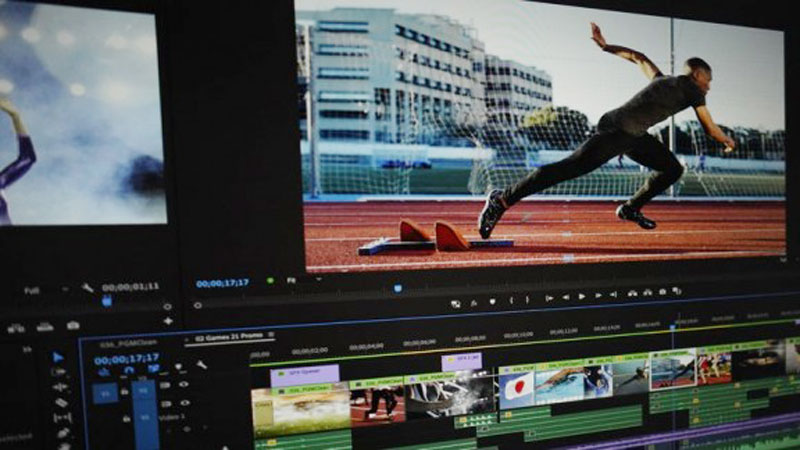Click the Program monitor scrub bar playhead
This screenshot has width=800, height=450.
tap(397, 288)
